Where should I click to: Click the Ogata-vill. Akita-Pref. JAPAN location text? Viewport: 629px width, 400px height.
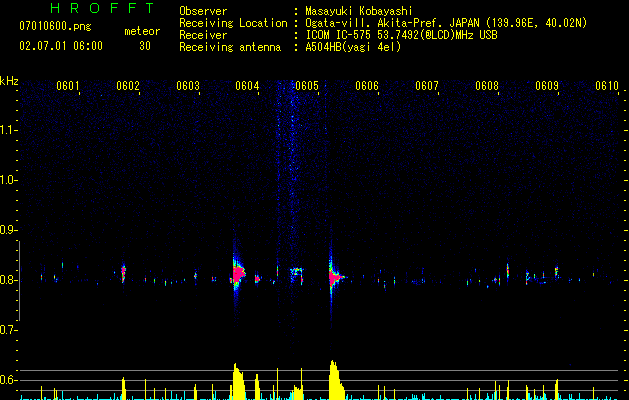point(446,24)
